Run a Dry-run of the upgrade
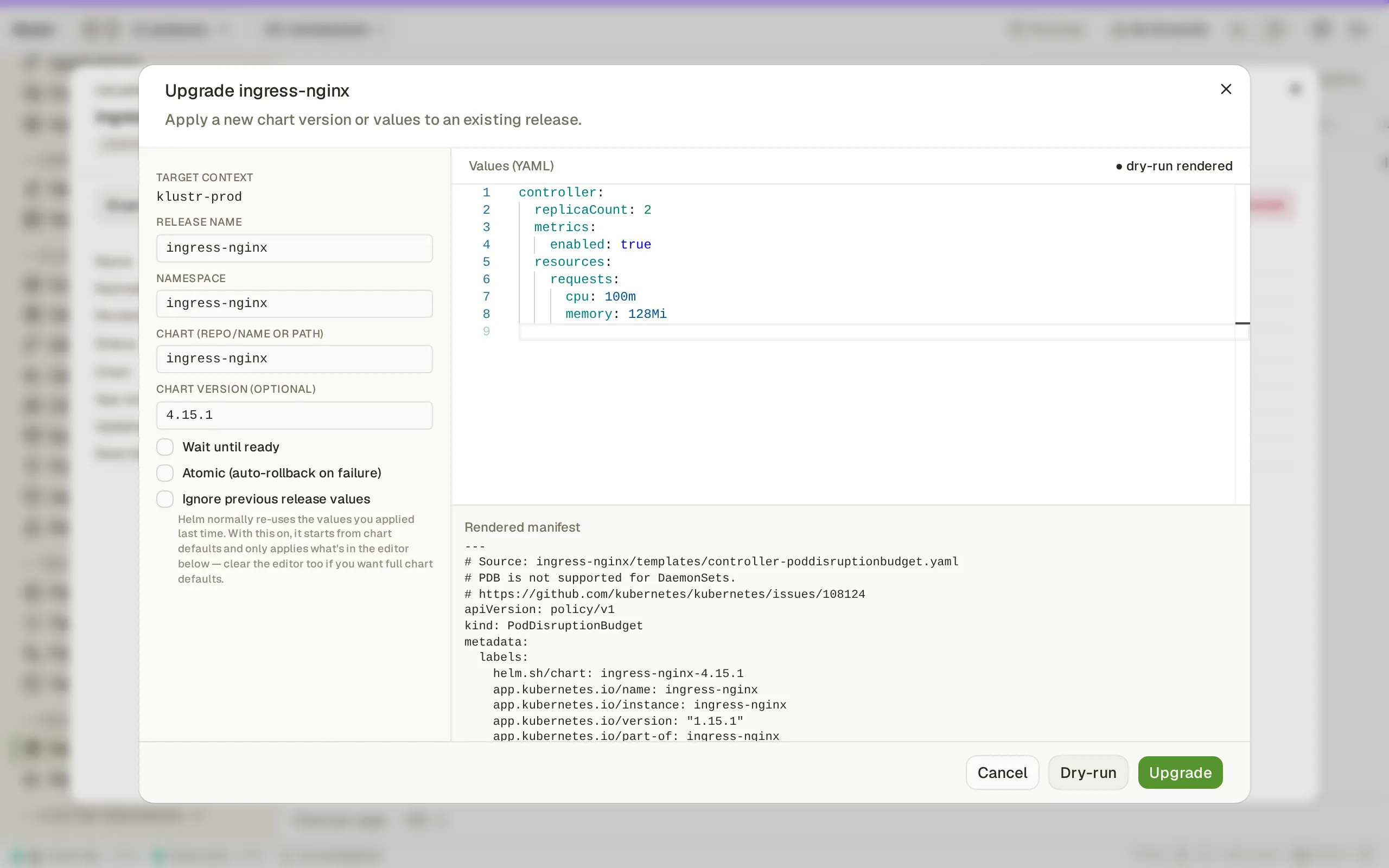The image size is (1389, 868). 1088,773
